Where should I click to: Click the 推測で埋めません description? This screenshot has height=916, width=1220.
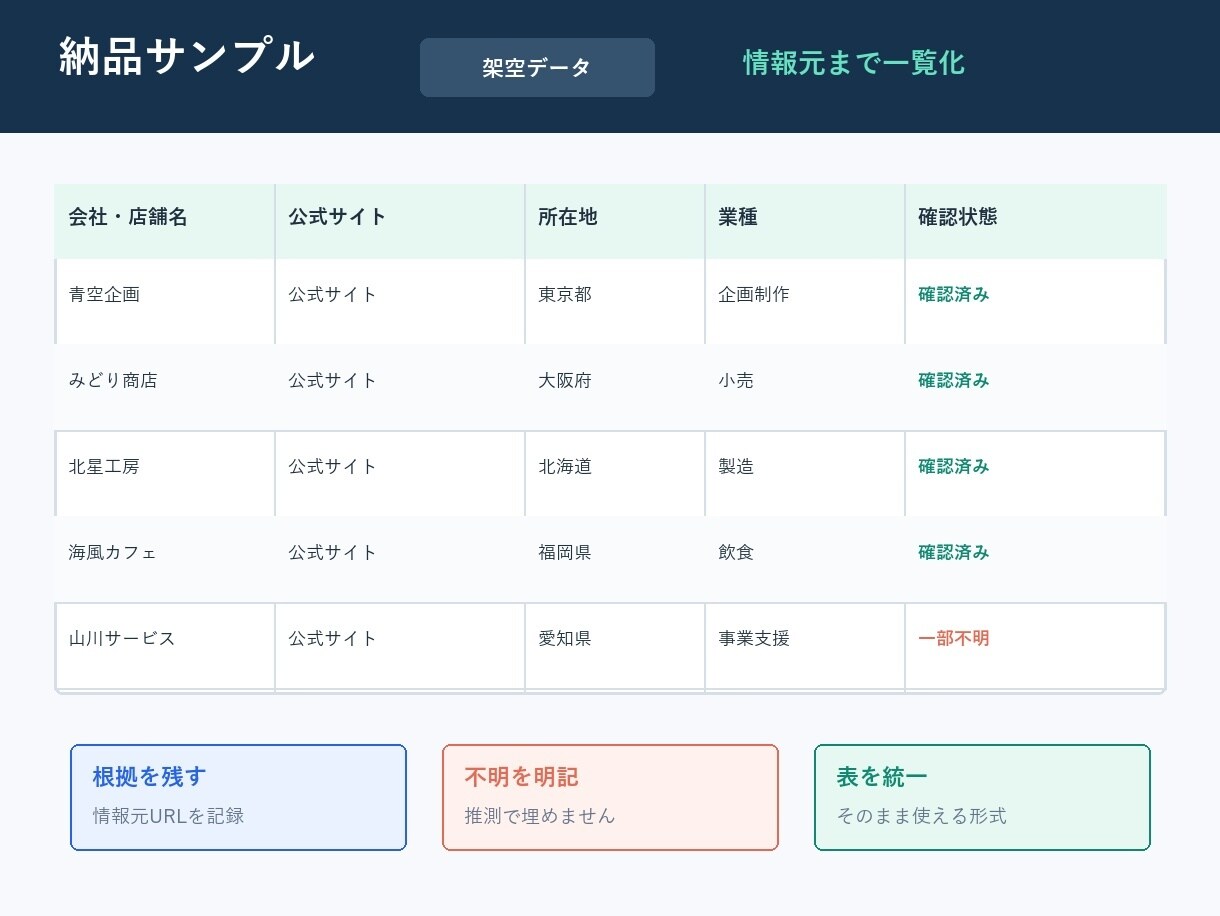(540, 816)
